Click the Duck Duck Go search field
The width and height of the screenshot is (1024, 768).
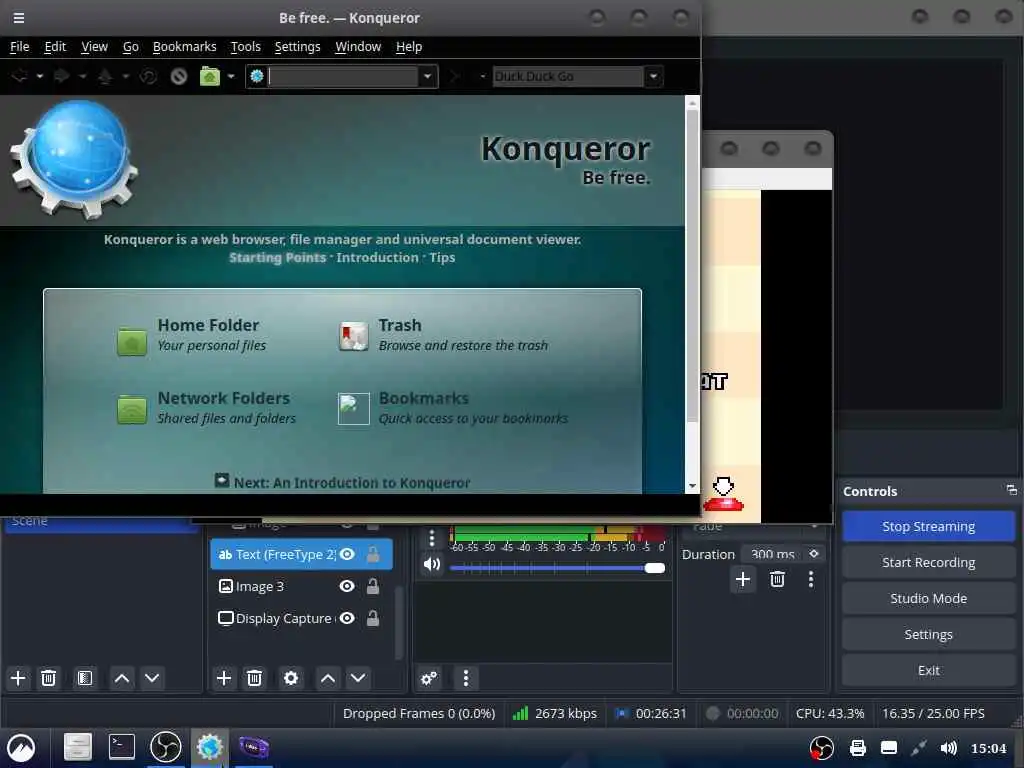(568, 76)
